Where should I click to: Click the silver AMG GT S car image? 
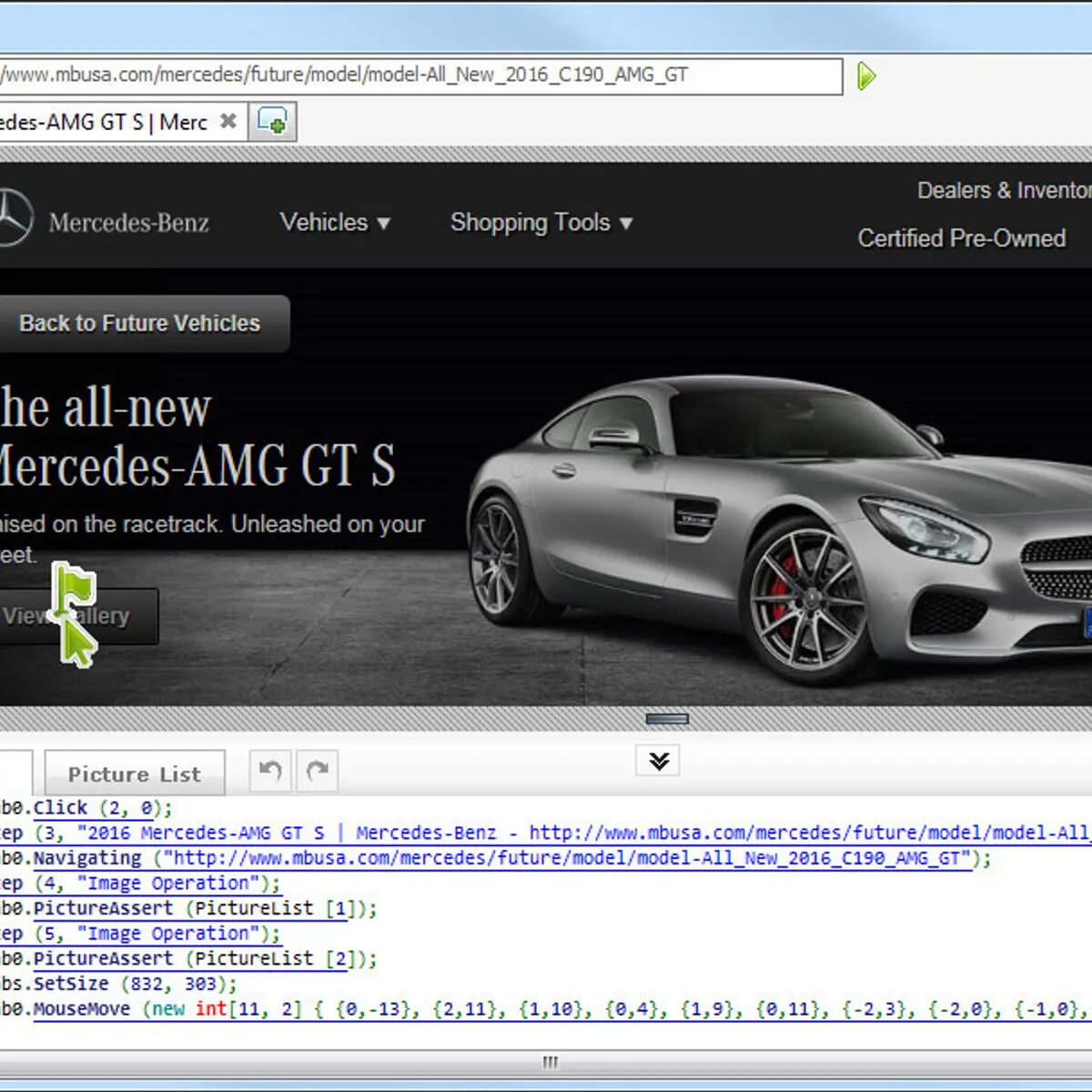779,528
